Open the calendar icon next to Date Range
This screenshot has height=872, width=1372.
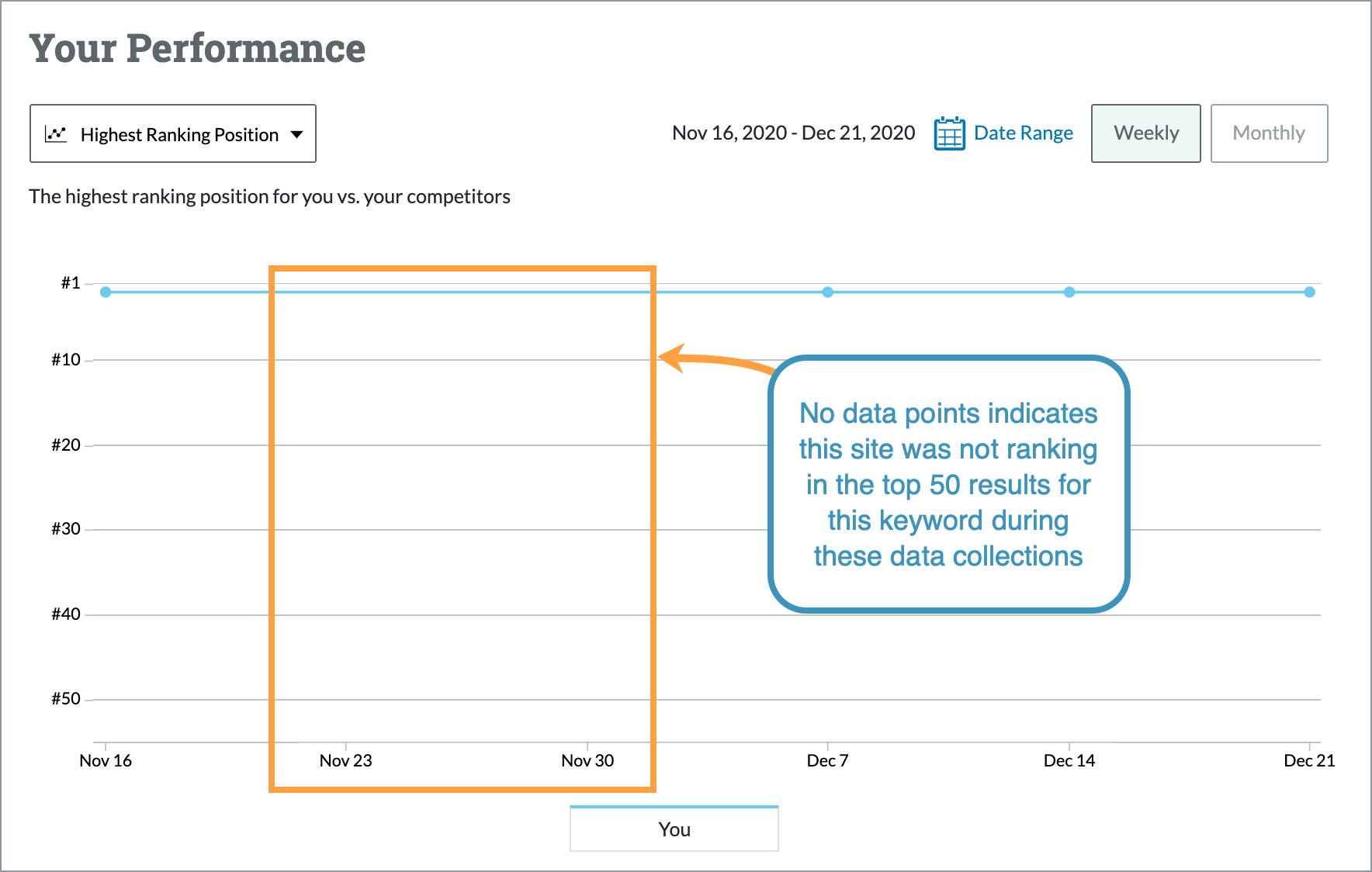(x=948, y=133)
